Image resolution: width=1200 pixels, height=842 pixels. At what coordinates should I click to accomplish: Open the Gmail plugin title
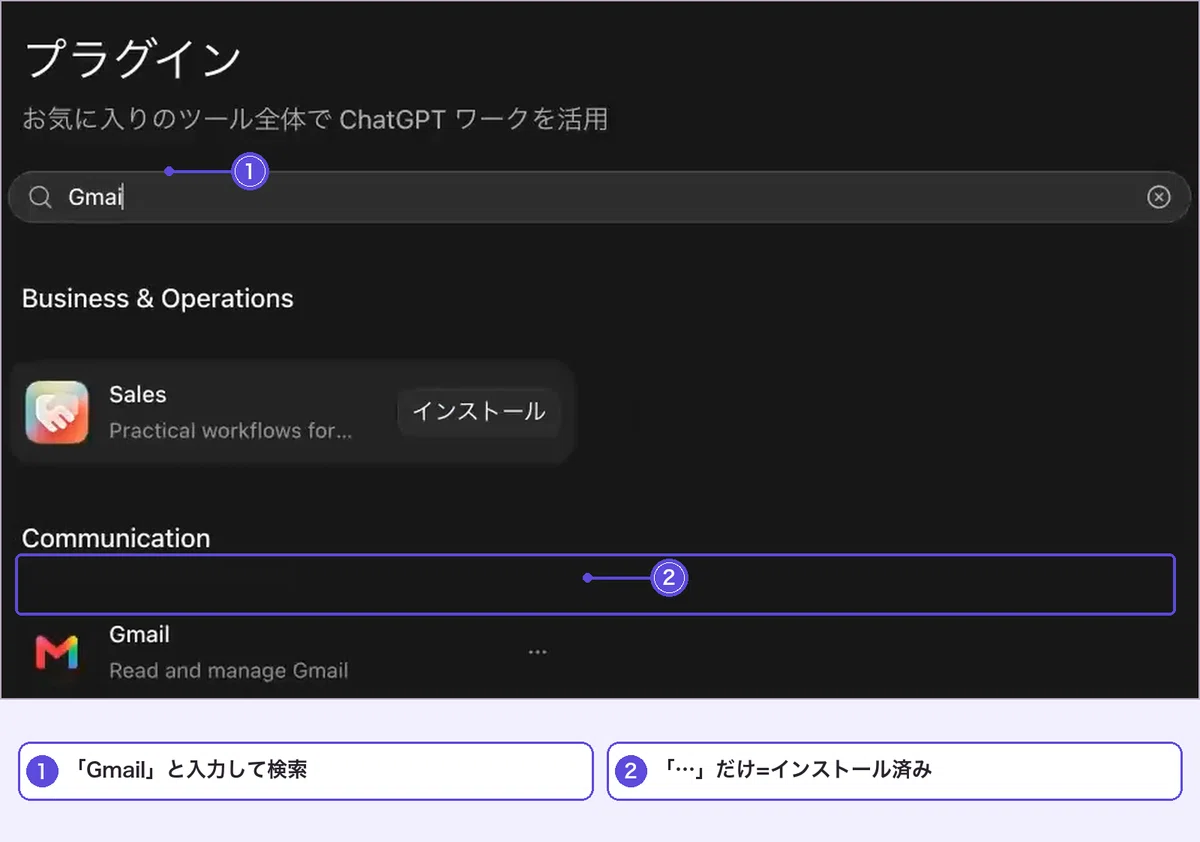click(139, 634)
